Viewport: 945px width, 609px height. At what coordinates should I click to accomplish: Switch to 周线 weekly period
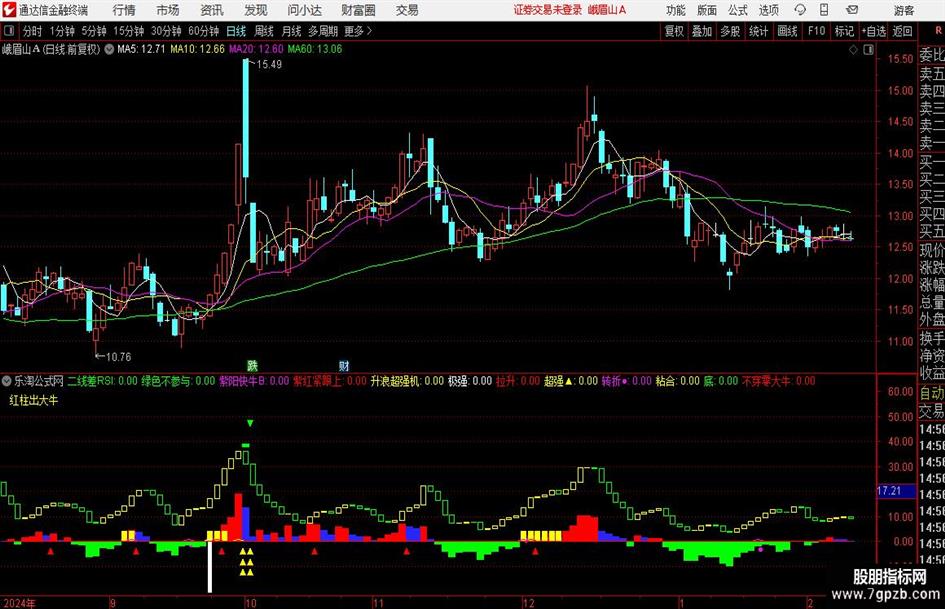tap(264, 31)
